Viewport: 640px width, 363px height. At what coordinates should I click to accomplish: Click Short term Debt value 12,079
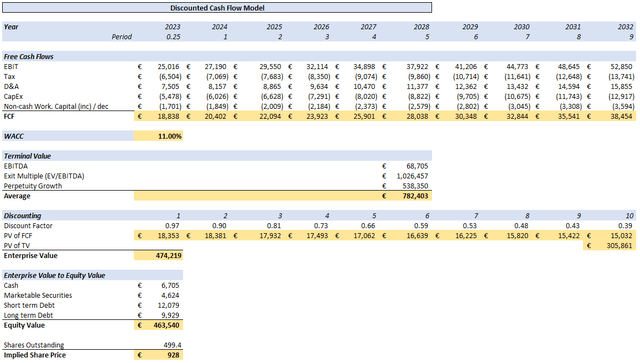pyautogui.click(x=168, y=305)
